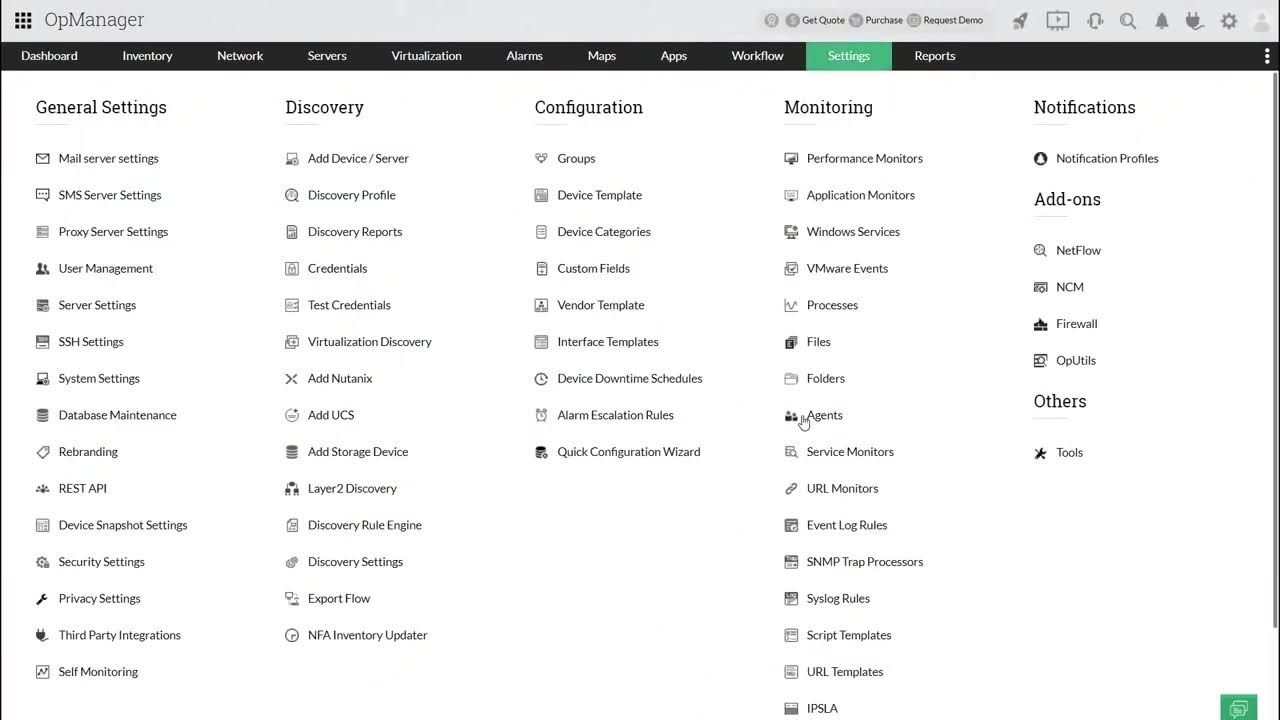Click the Notification Profiles bell icon
Image resolution: width=1280 pixels, height=720 pixels.
click(1040, 158)
